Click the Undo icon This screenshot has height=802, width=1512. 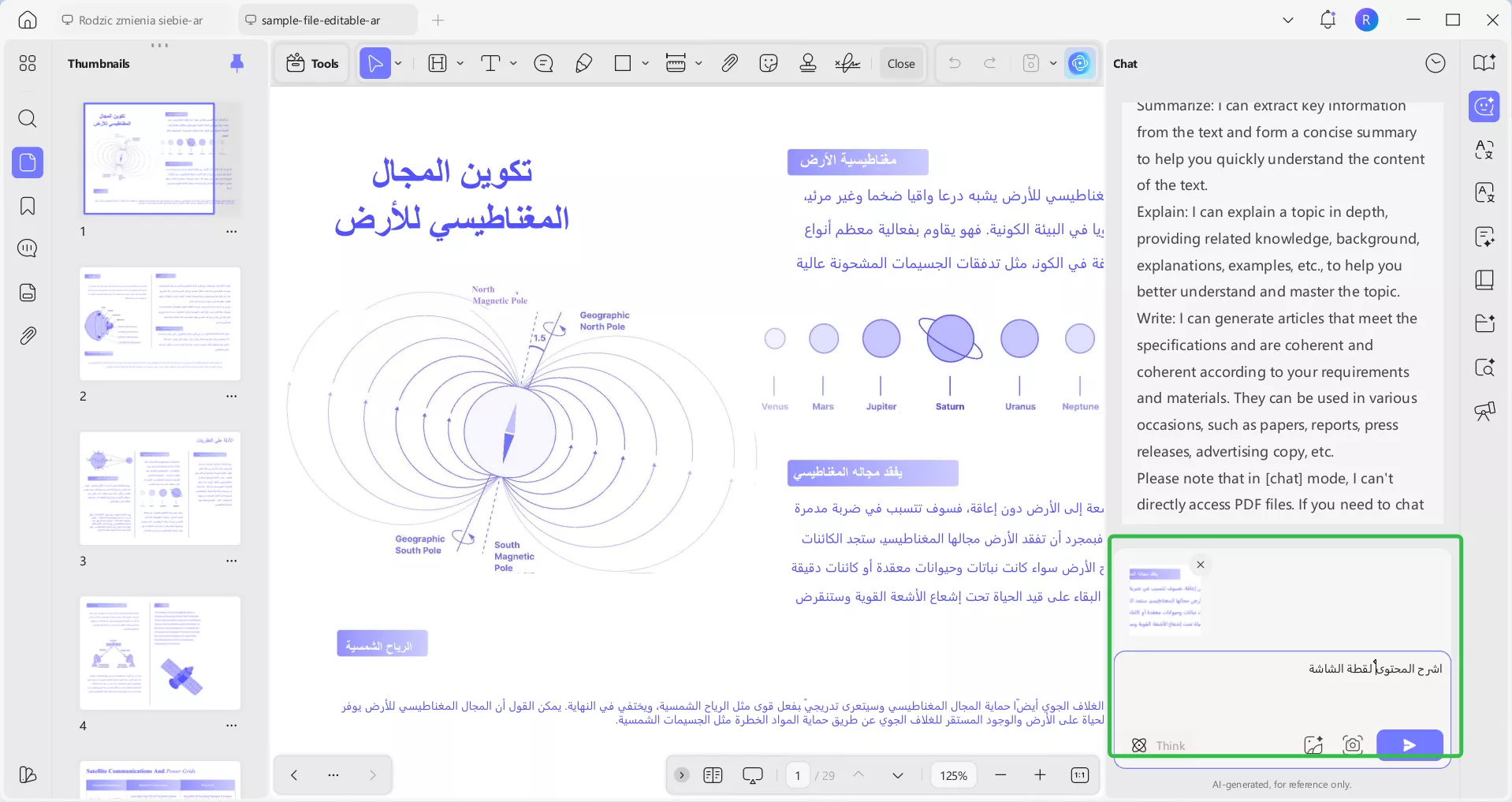[955, 63]
